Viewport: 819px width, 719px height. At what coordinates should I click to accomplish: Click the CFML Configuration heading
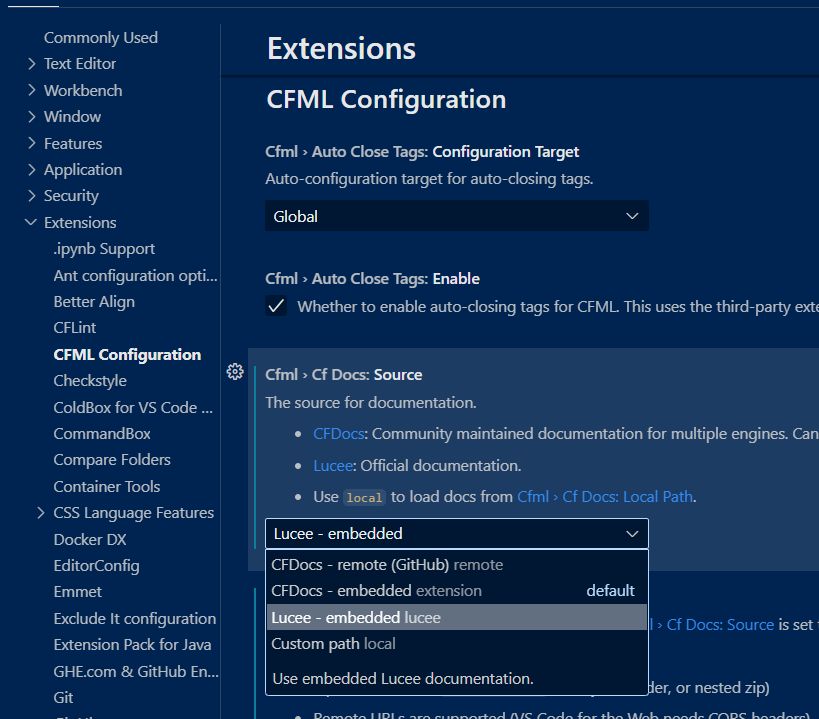click(x=386, y=99)
